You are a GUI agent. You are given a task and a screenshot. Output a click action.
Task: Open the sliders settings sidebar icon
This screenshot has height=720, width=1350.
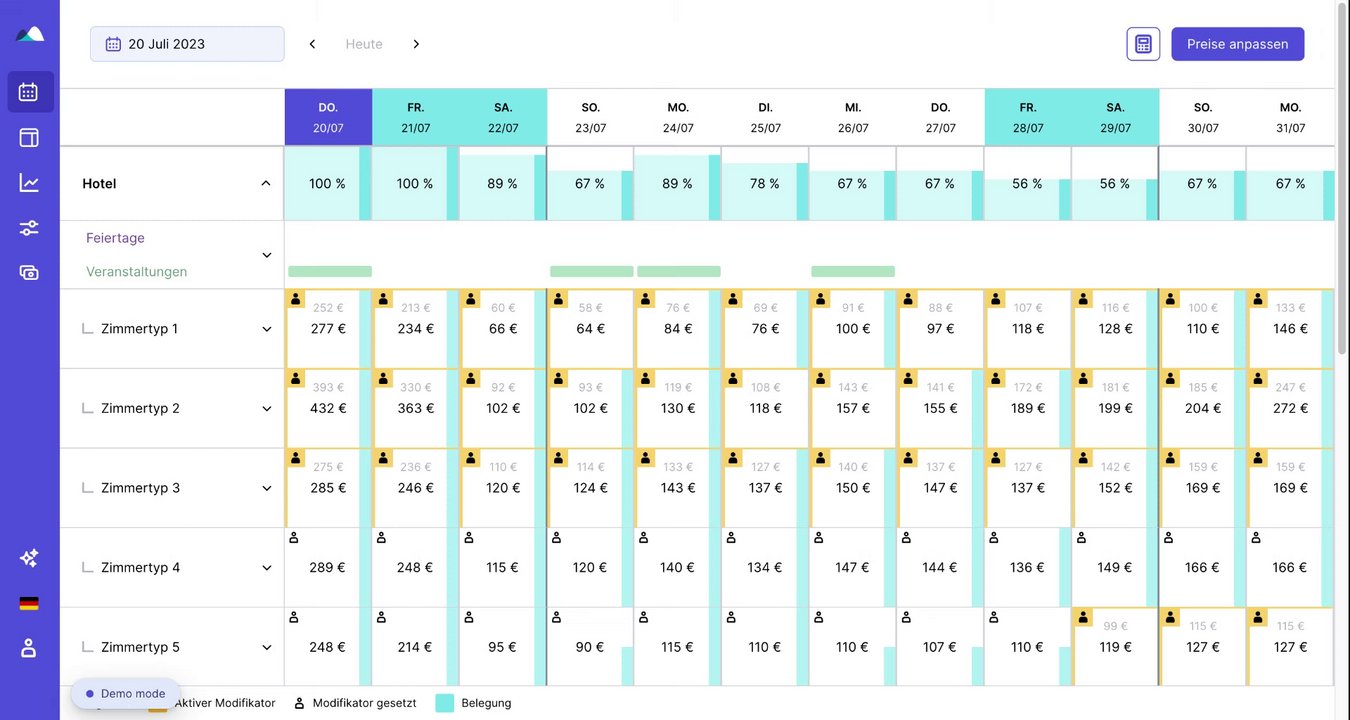(29, 228)
